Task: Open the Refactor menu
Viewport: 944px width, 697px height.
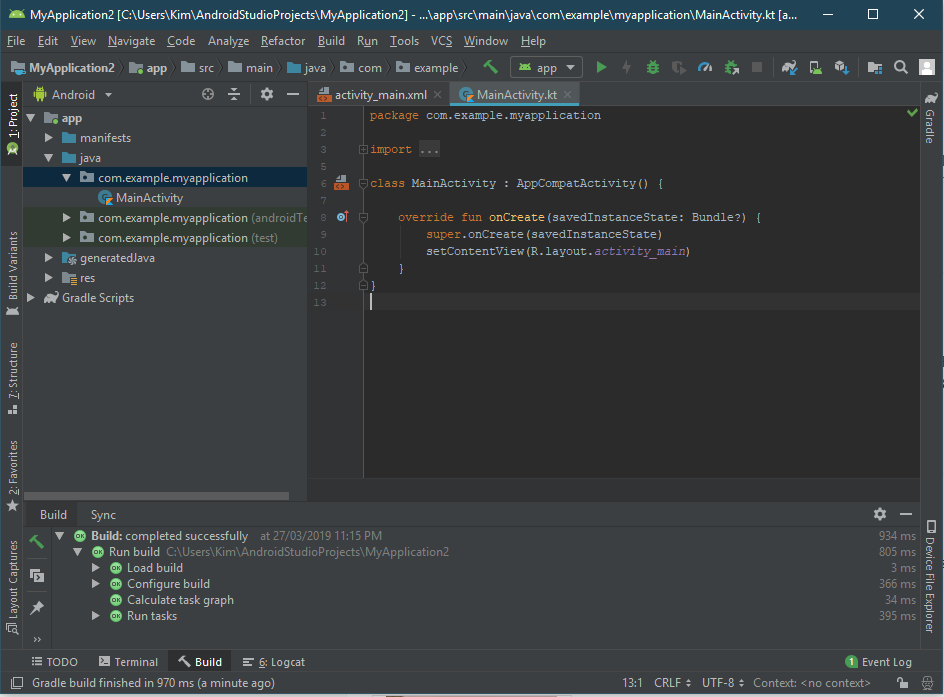Action: tap(283, 41)
